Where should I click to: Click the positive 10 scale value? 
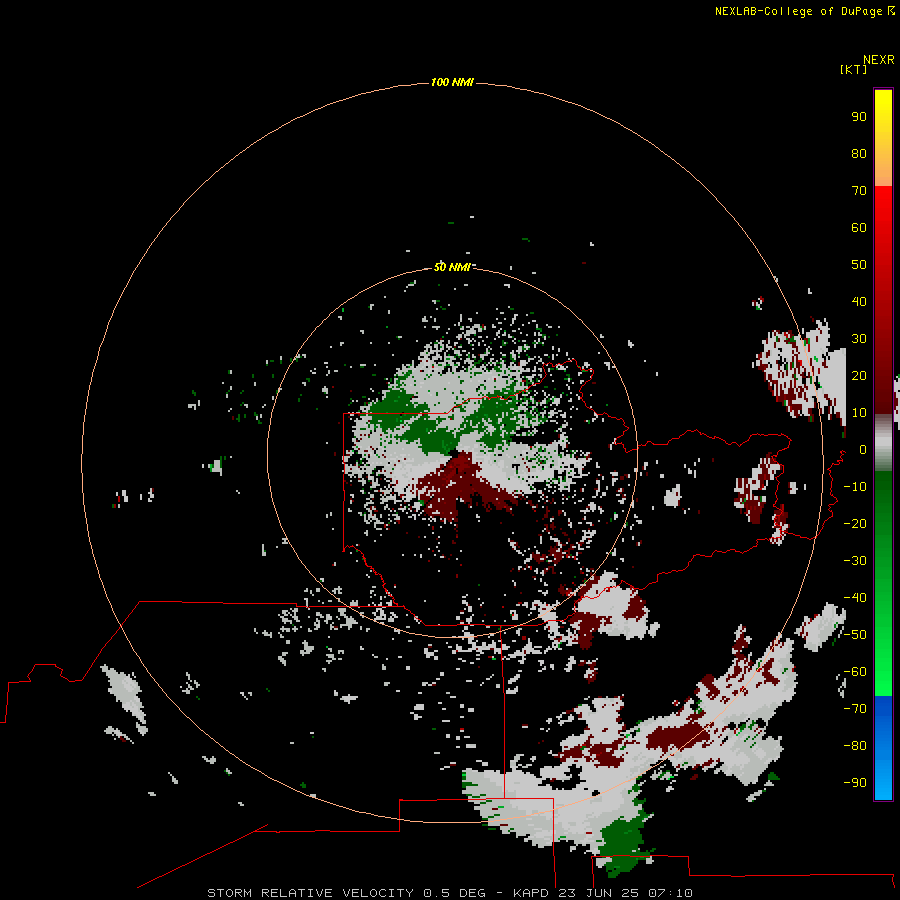pyautogui.click(x=859, y=413)
